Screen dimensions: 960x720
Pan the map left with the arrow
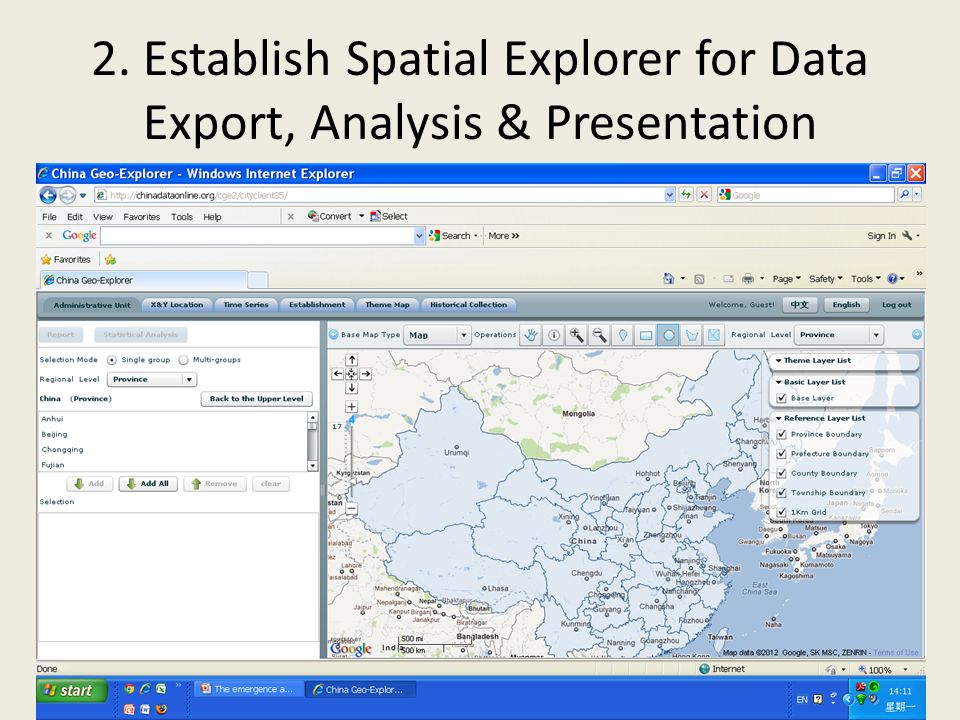[x=337, y=373]
